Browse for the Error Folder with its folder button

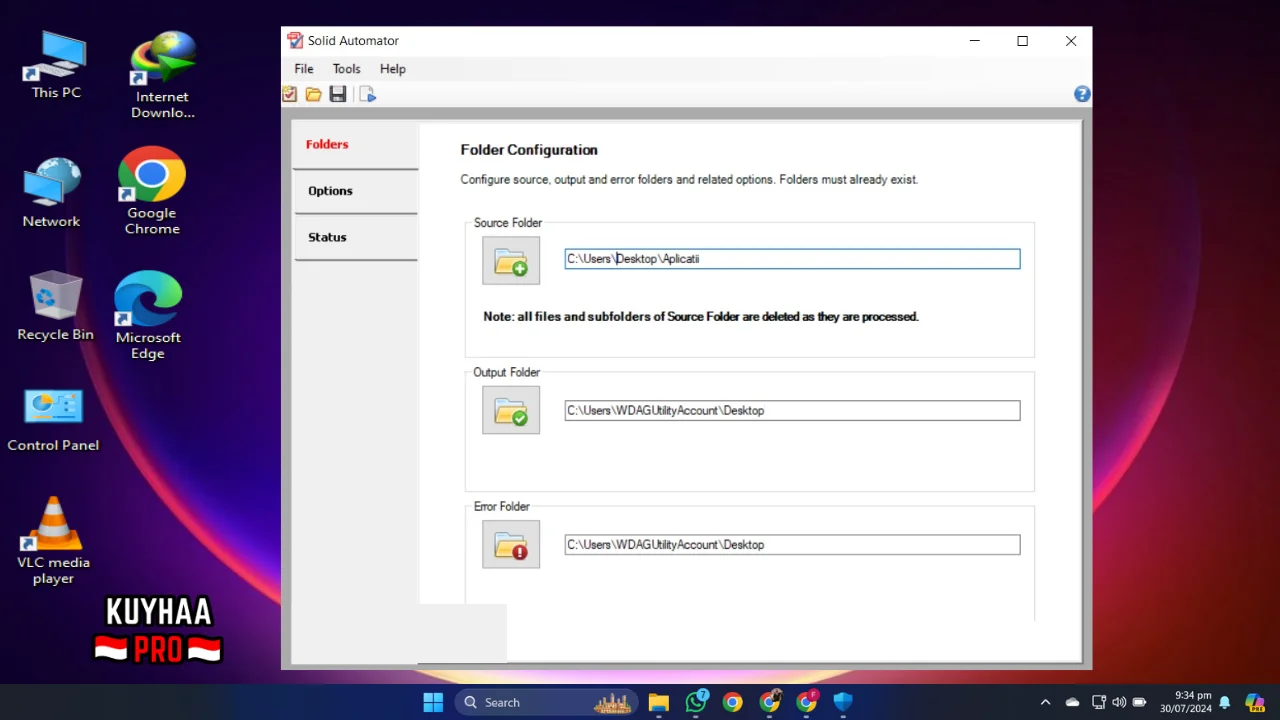tap(511, 544)
